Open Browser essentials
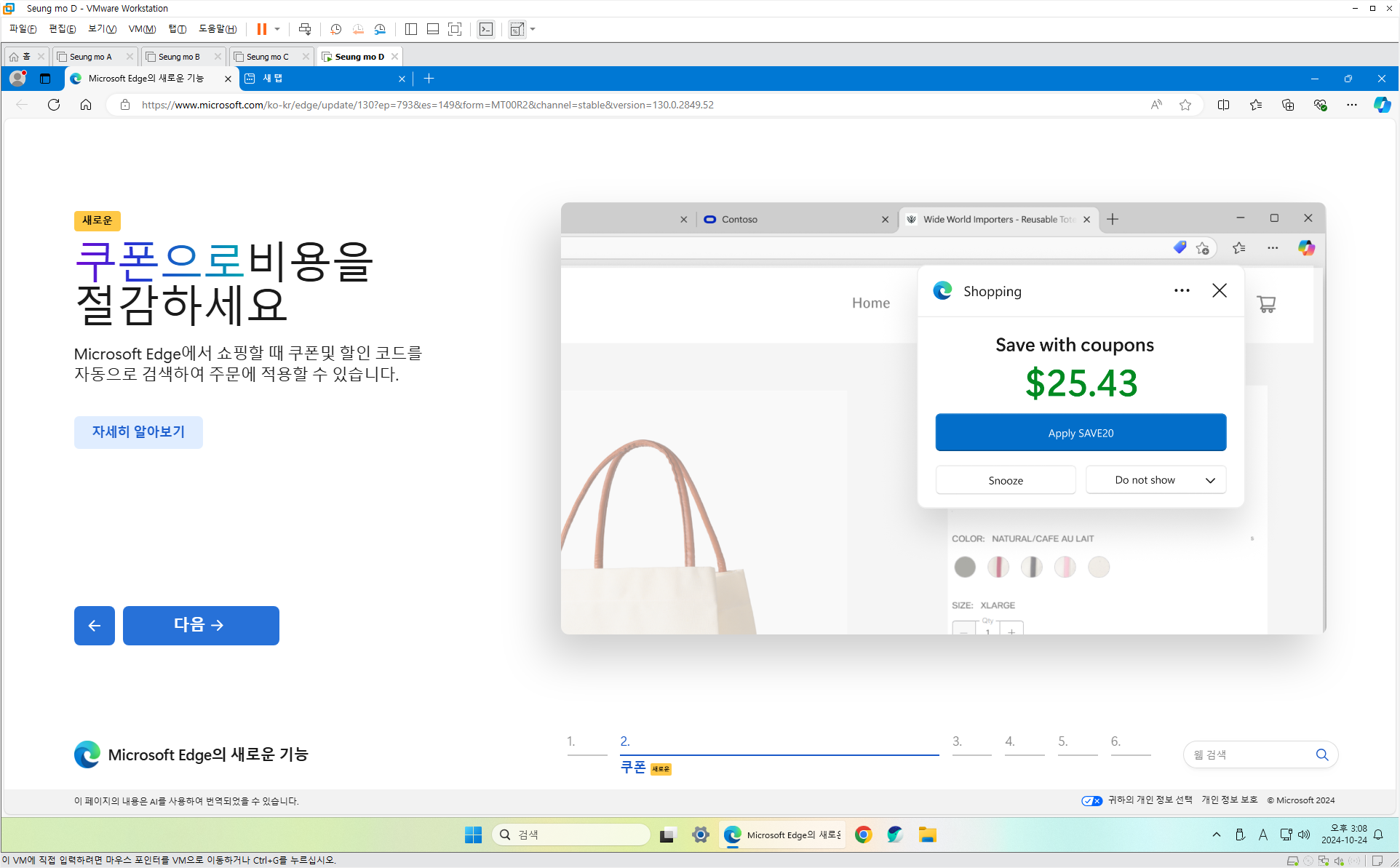1400x868 pixels. (1320, 105)
